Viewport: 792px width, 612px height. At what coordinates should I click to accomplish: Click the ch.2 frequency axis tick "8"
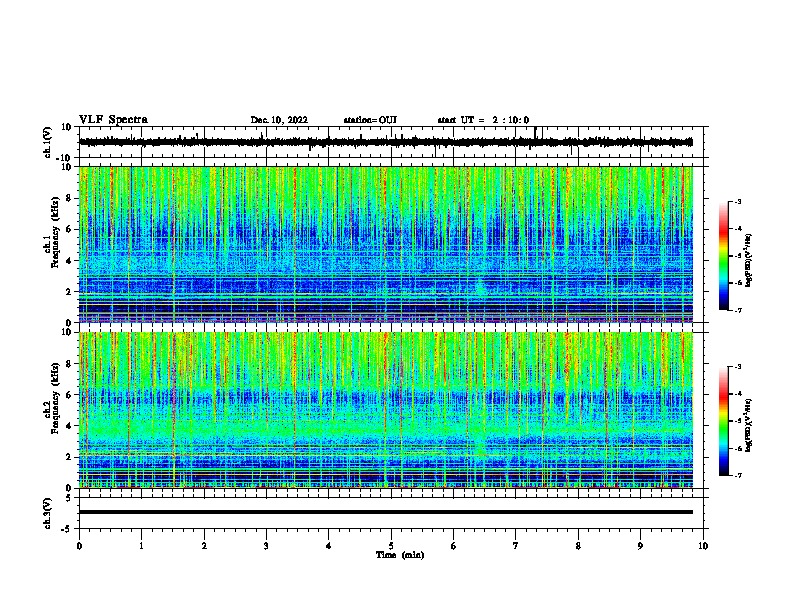(x=70, y=364)
